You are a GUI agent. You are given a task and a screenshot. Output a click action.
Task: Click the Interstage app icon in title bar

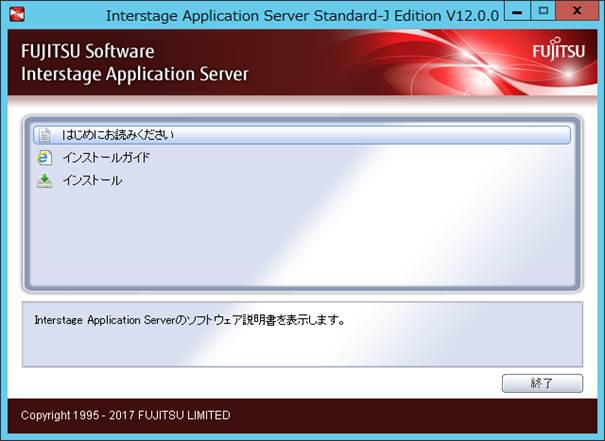click(x=17, y=14)
